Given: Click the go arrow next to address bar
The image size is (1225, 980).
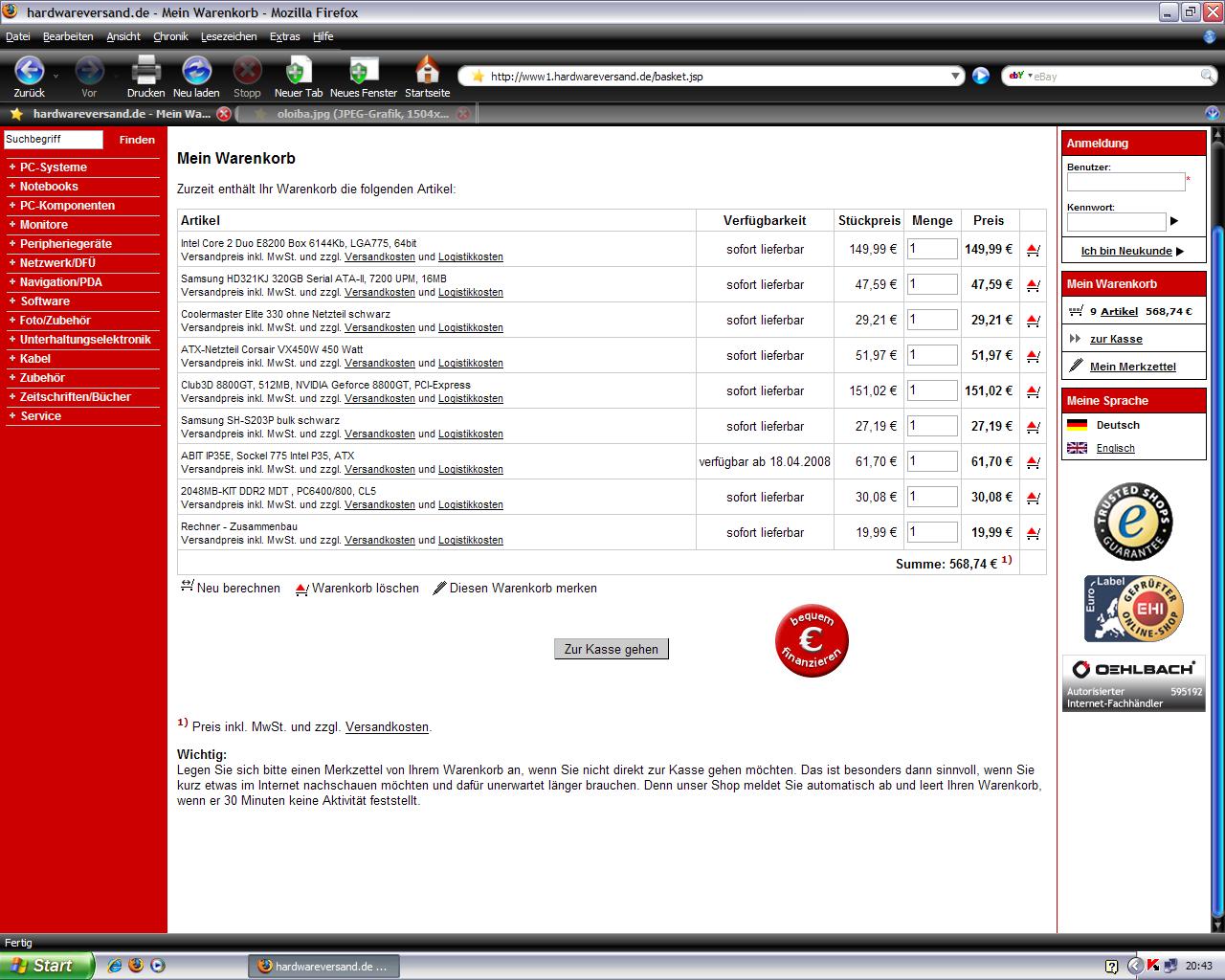Looking at the screenshot, I should (981, 76).
